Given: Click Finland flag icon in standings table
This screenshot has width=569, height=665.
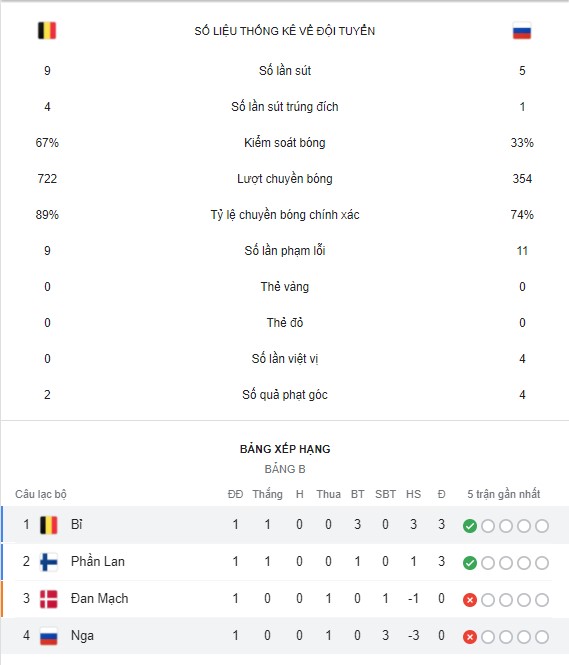Looking at the screenshot, I should pos(49,562).
